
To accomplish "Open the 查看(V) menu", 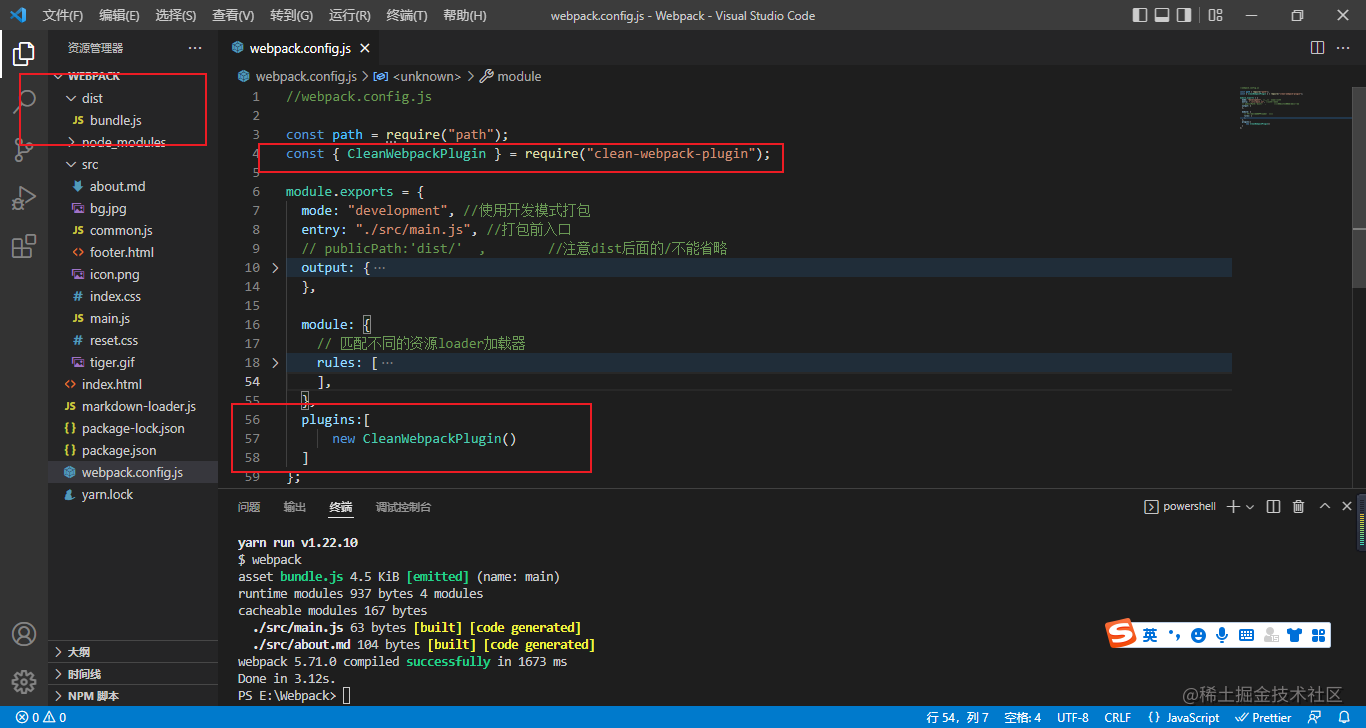I will click(x=233, y=16).
